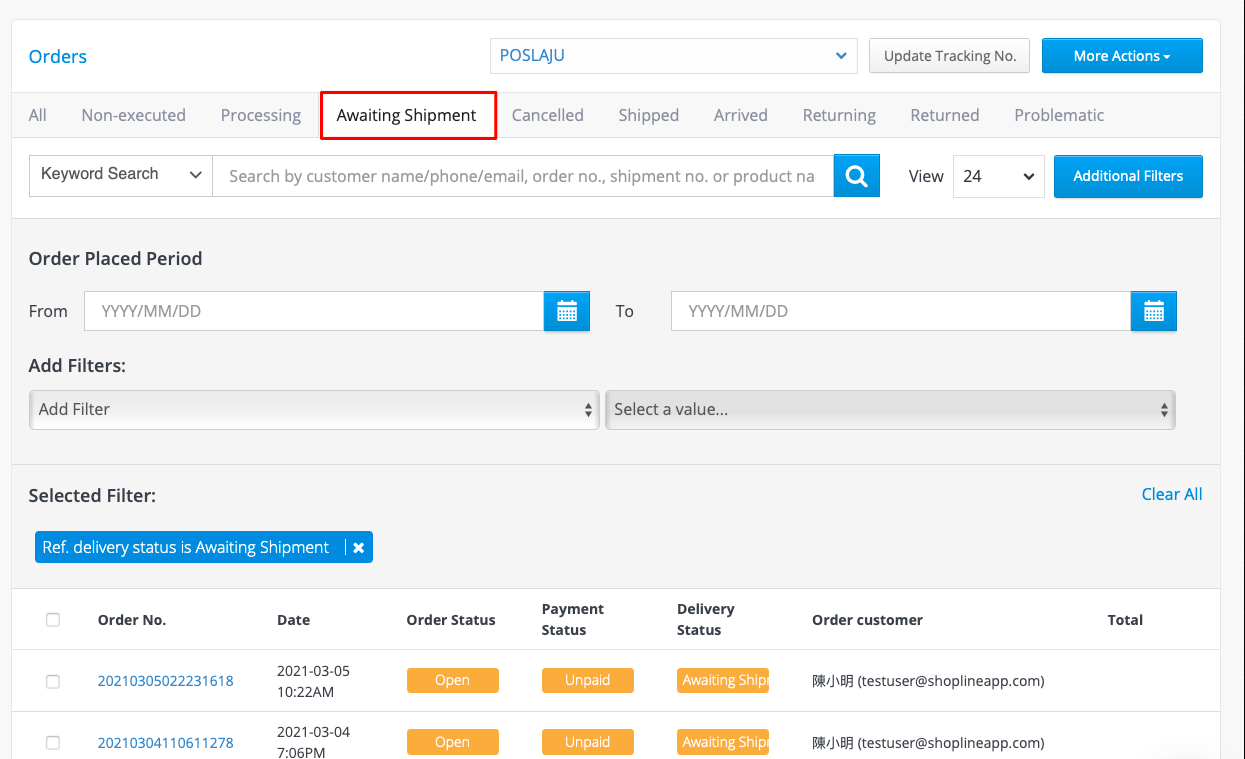Open the From date calendar picker
This screenshot has height=759, width=1245.
pos(567,311)
